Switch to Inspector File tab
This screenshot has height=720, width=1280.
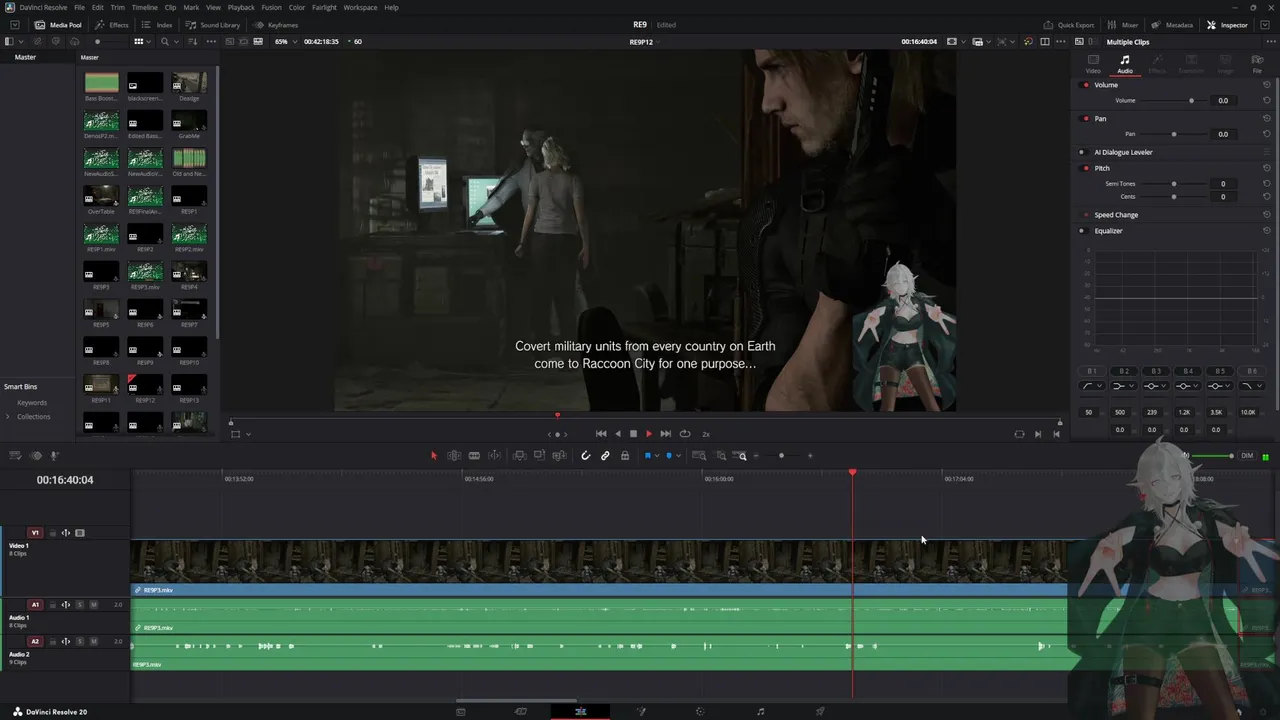click(1257, 64)
